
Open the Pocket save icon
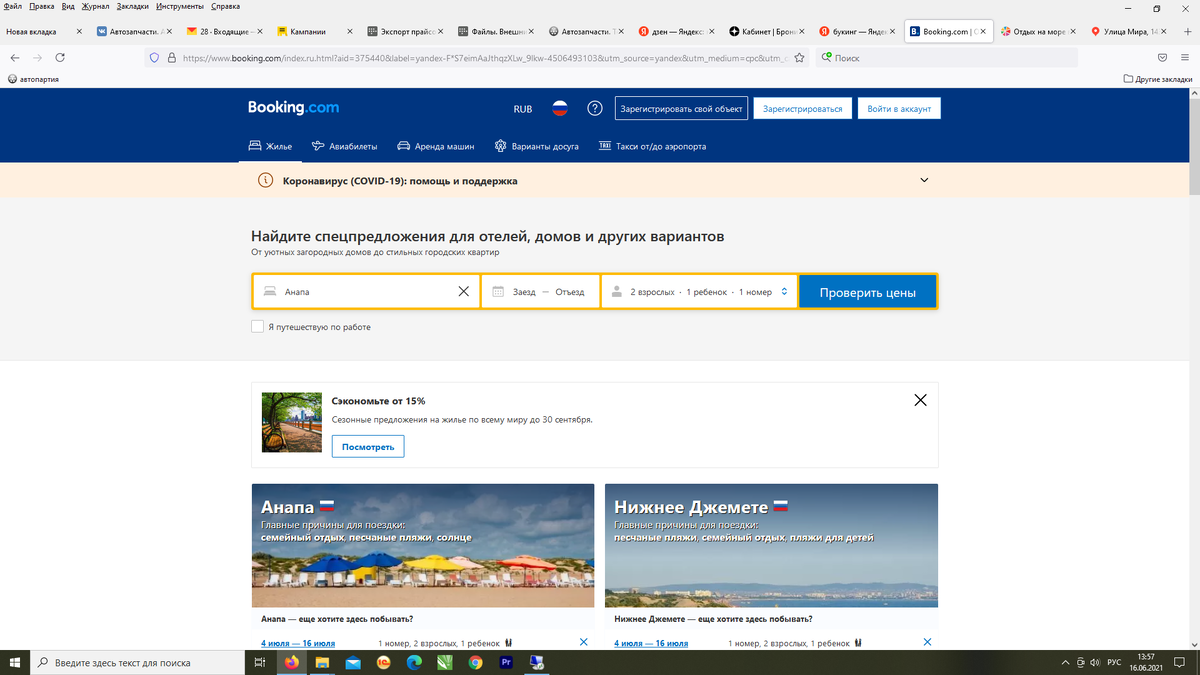pyautogui.click(x=1161, y=58)
